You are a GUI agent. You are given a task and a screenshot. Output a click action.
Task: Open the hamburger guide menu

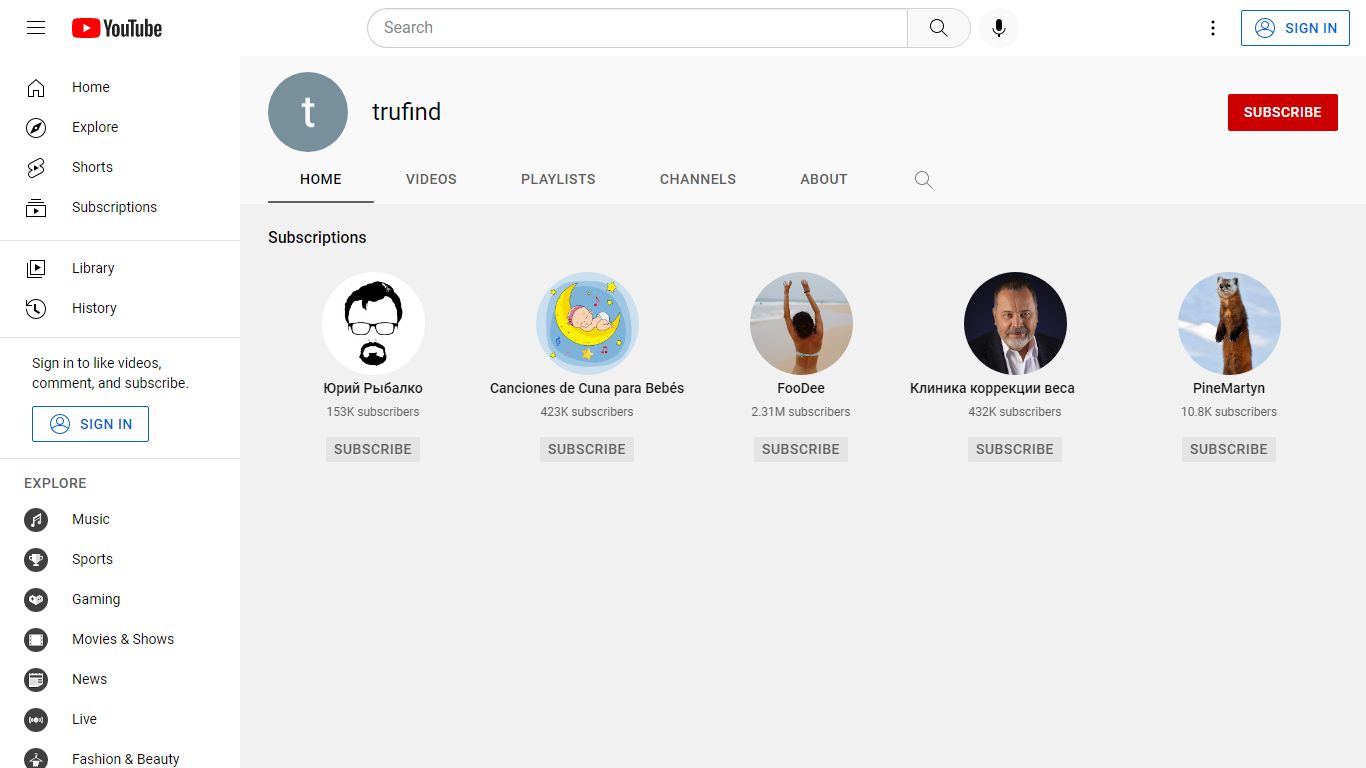(x=36, y=28)
